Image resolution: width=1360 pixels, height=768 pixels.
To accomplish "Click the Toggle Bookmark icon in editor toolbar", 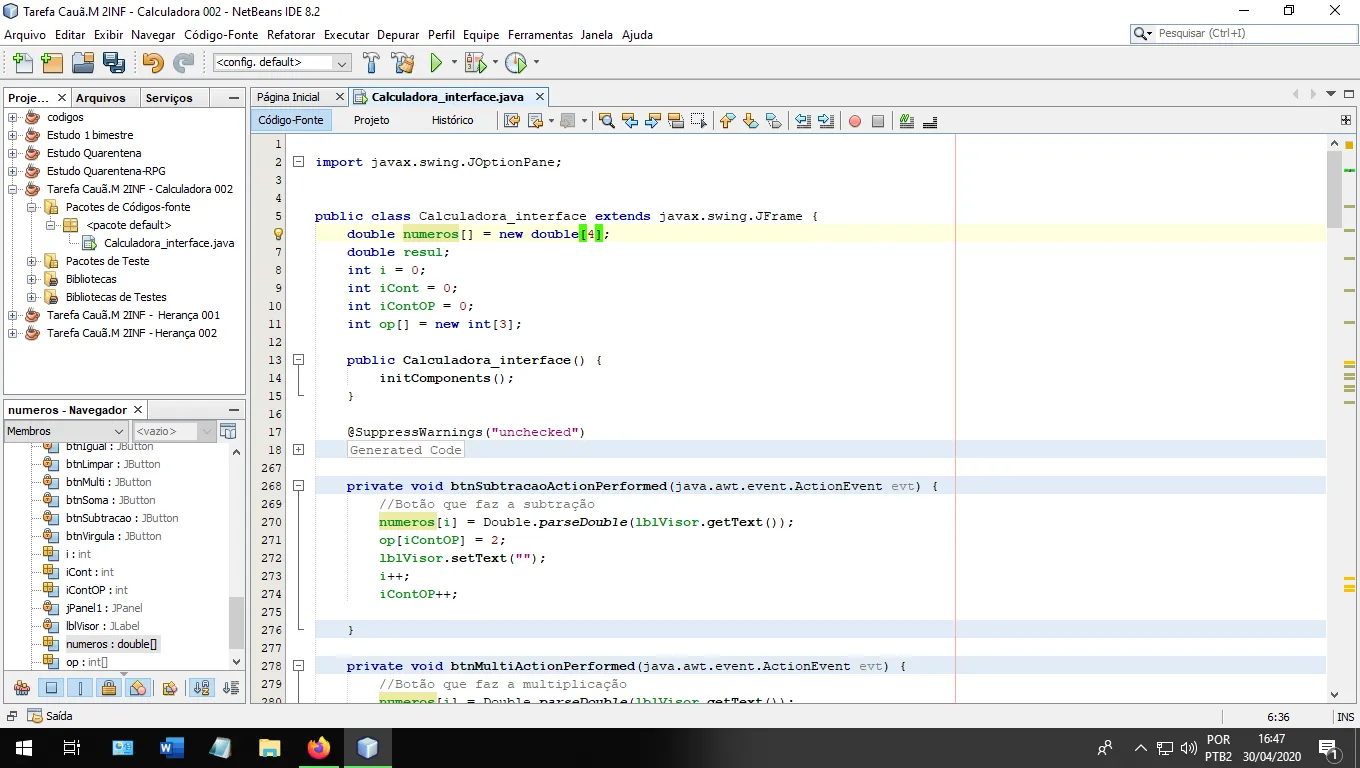I will coord(774,121).
